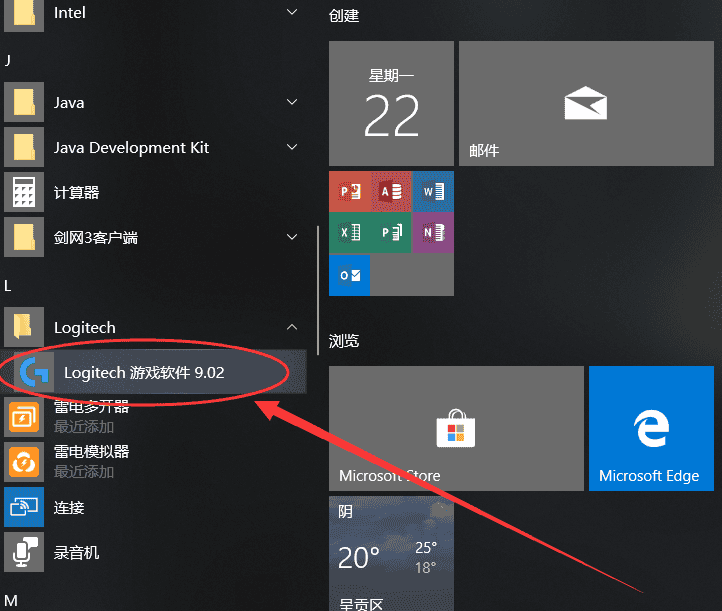Expand the Intel folder chevron
Viewport: 722px width, 611px height.
click(292, 12)
